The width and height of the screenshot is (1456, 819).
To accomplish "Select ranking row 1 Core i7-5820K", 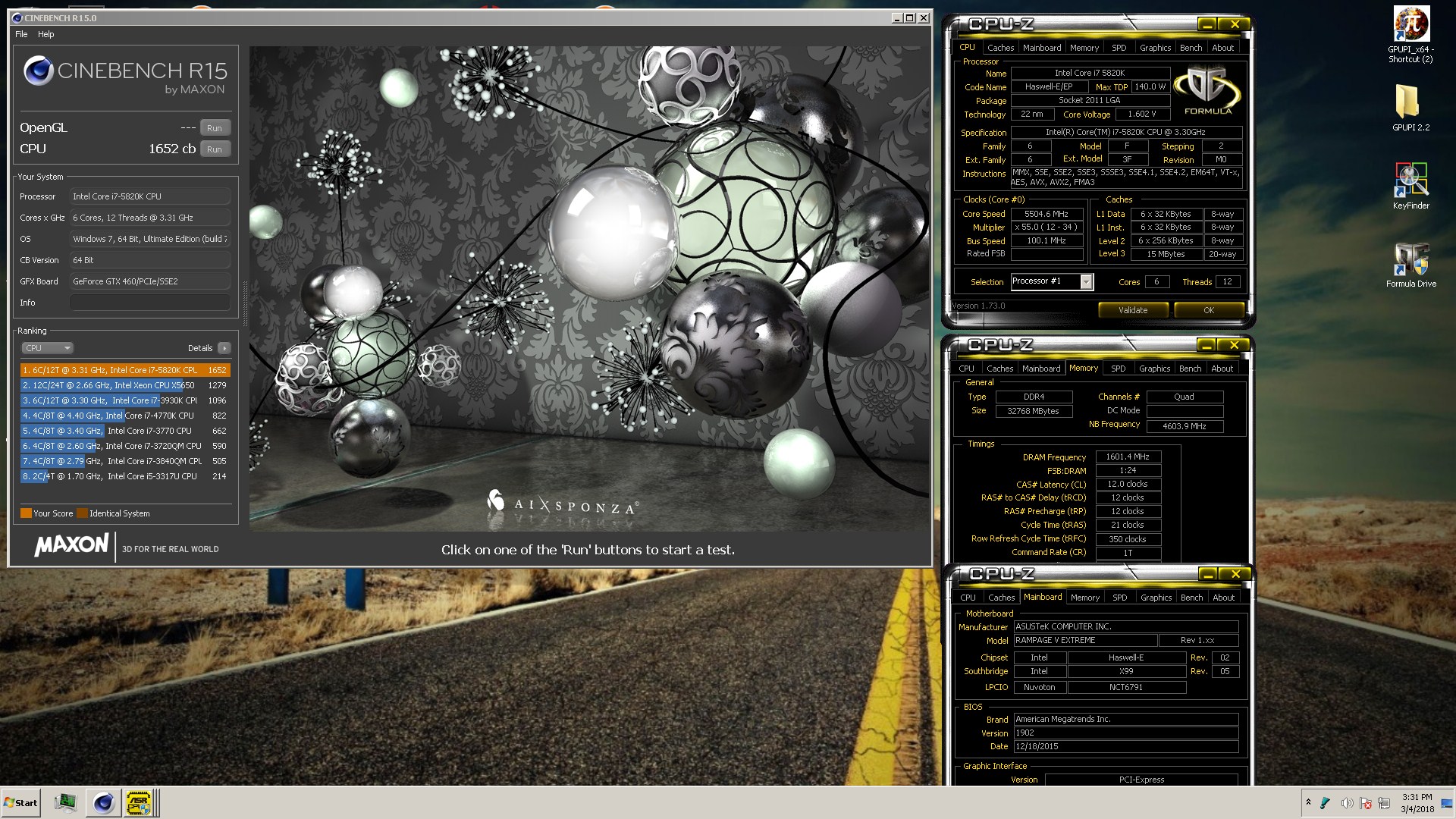I will click(x=125, y=370).
